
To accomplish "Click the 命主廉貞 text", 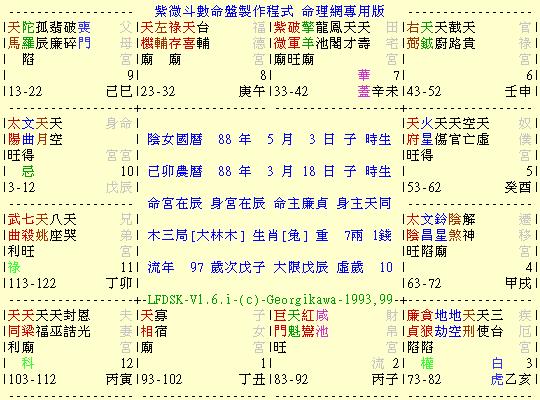I will coord(301,203).
